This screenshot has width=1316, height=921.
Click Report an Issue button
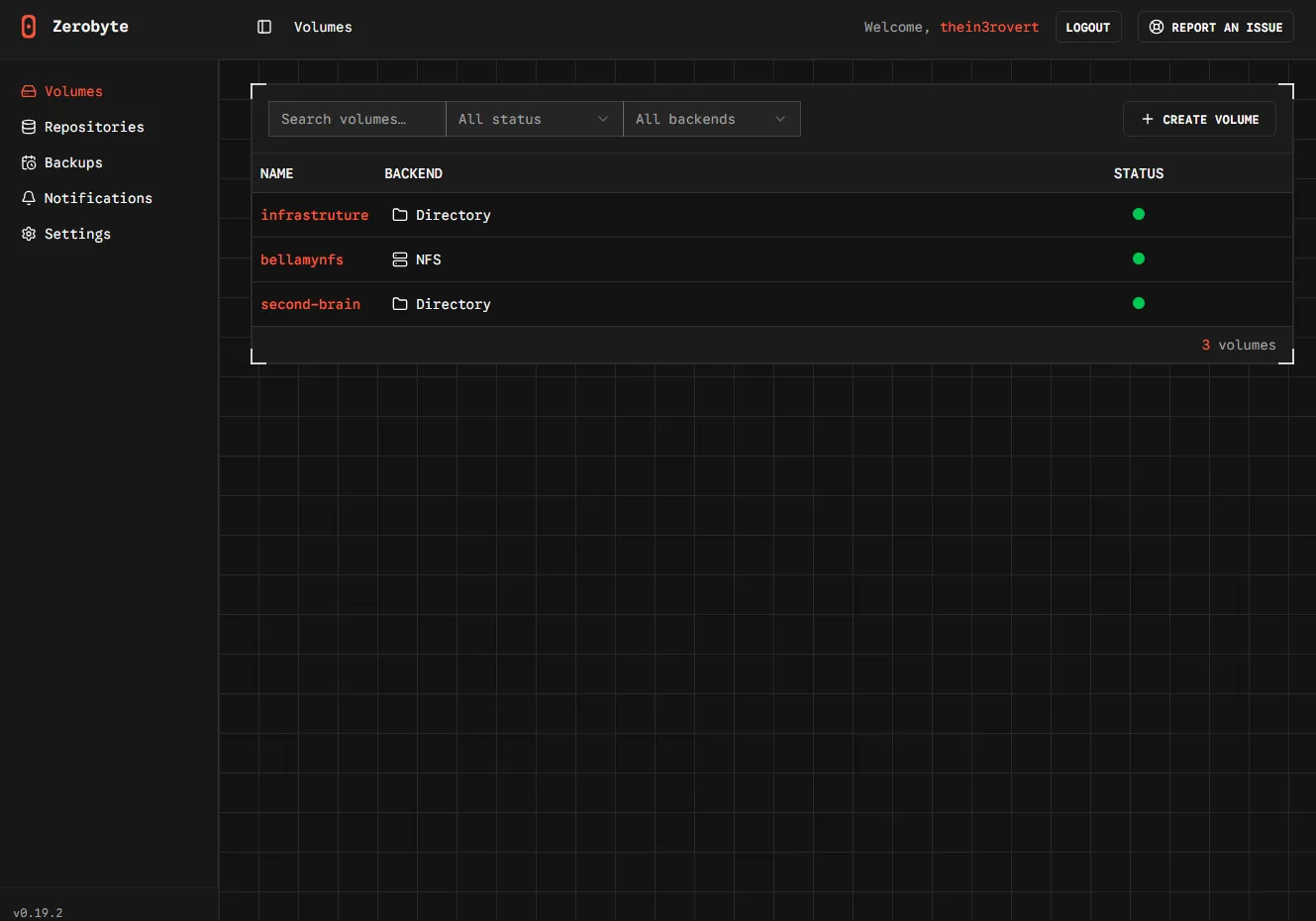coord(1215,27)
